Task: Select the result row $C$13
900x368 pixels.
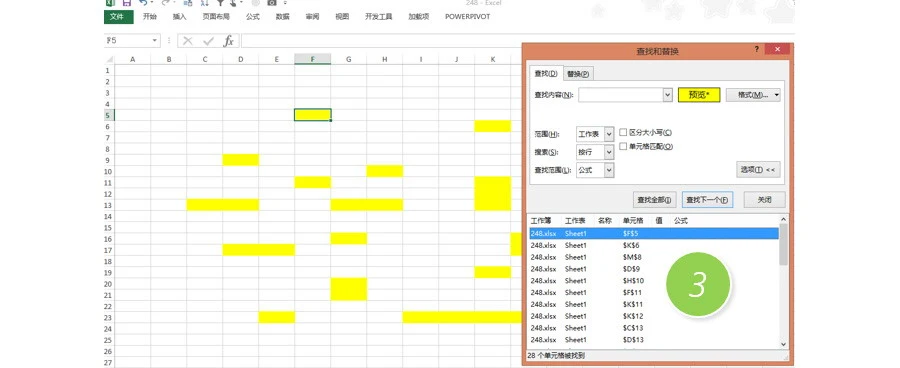Action: tap(653, 328)
